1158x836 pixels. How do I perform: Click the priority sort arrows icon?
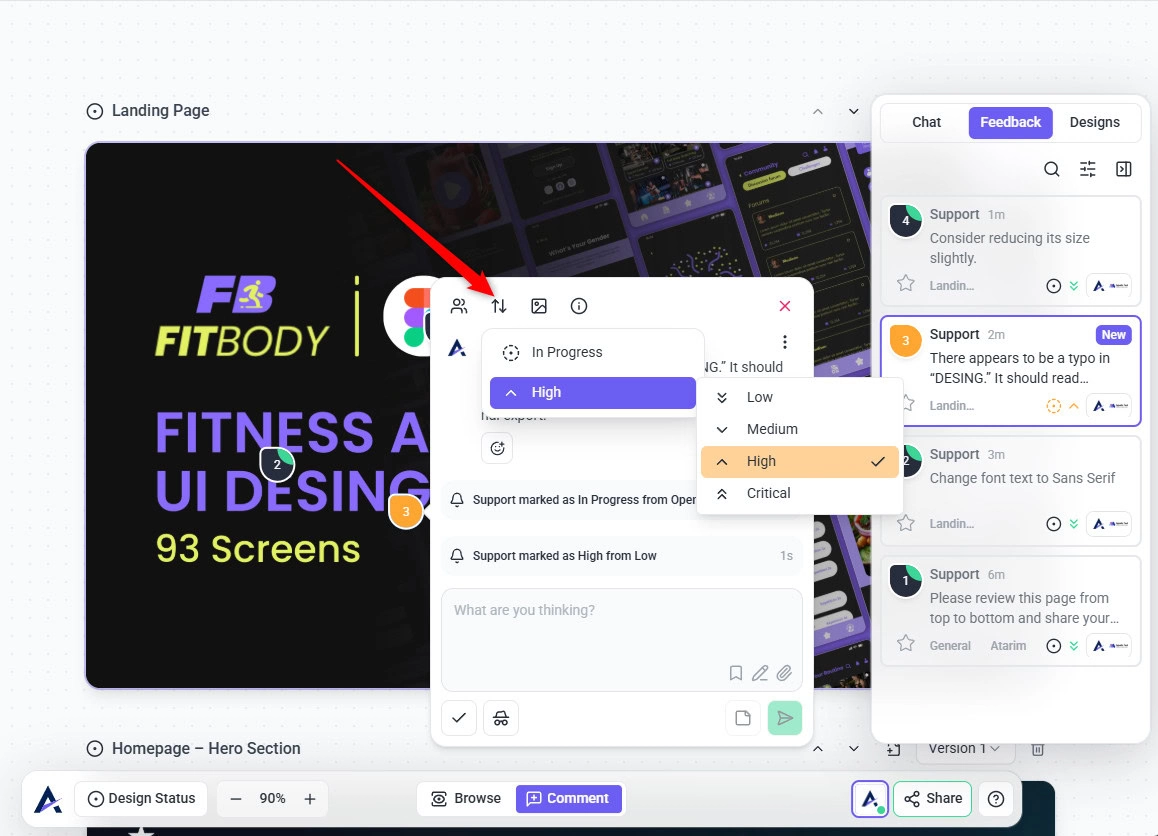tap(499, 306)
